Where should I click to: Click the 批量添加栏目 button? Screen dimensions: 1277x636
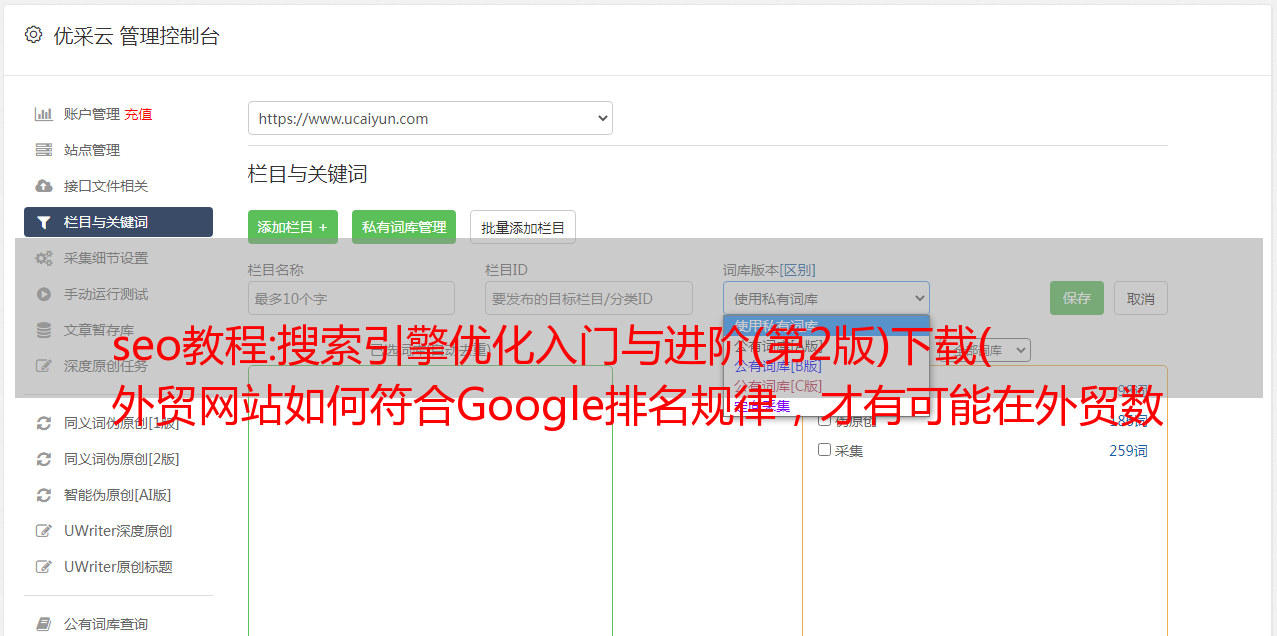pos(523,227)
